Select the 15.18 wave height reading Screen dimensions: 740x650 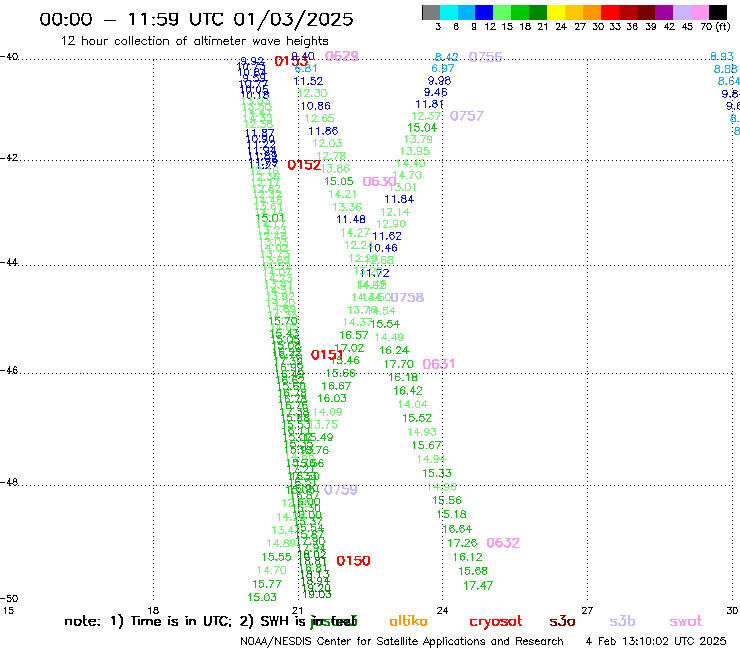coord(452,514)
